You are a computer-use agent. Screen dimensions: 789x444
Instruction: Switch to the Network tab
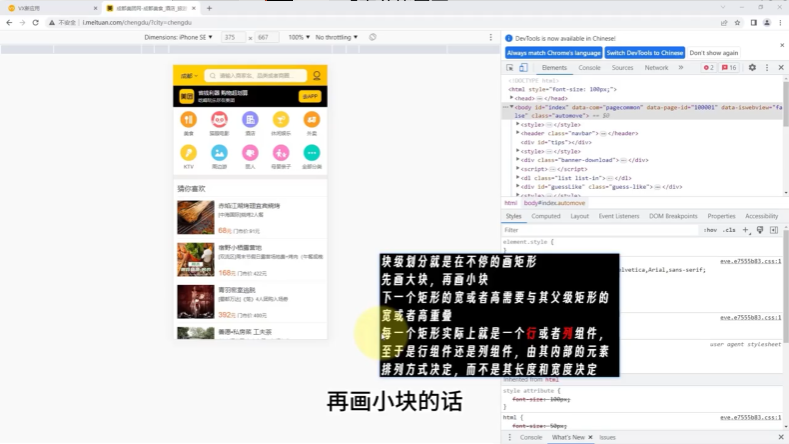(656, 67)
